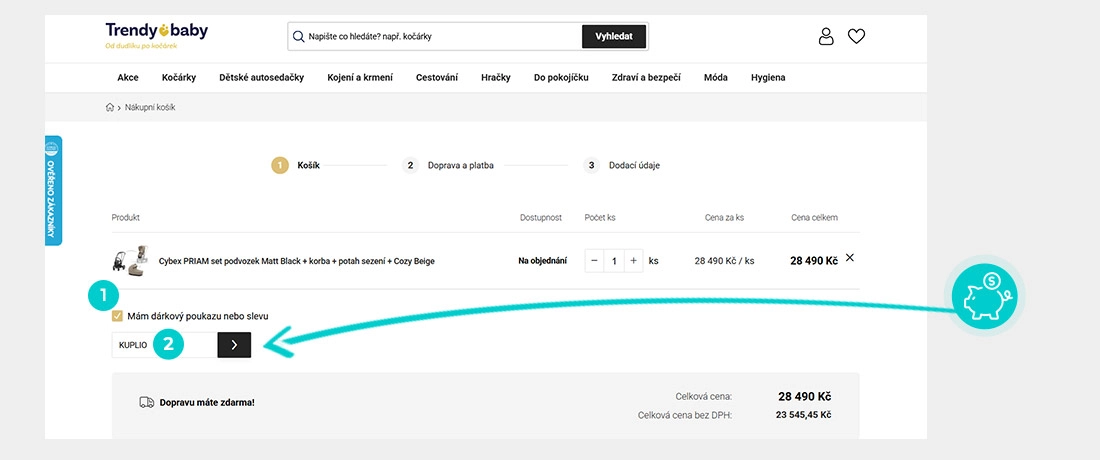Click the coupon code field KUPLIO
This screenshot has height=460, width=1100.
pyautogui.click(x=164, y=345)
